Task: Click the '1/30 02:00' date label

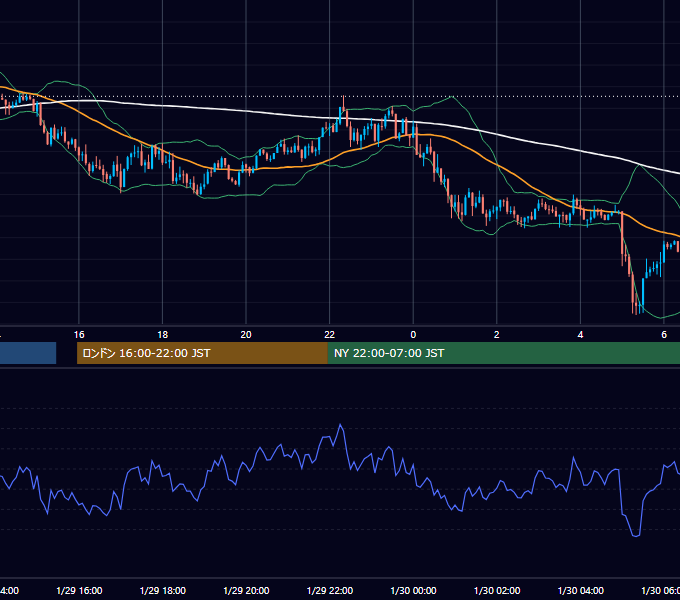Action: 497,590
